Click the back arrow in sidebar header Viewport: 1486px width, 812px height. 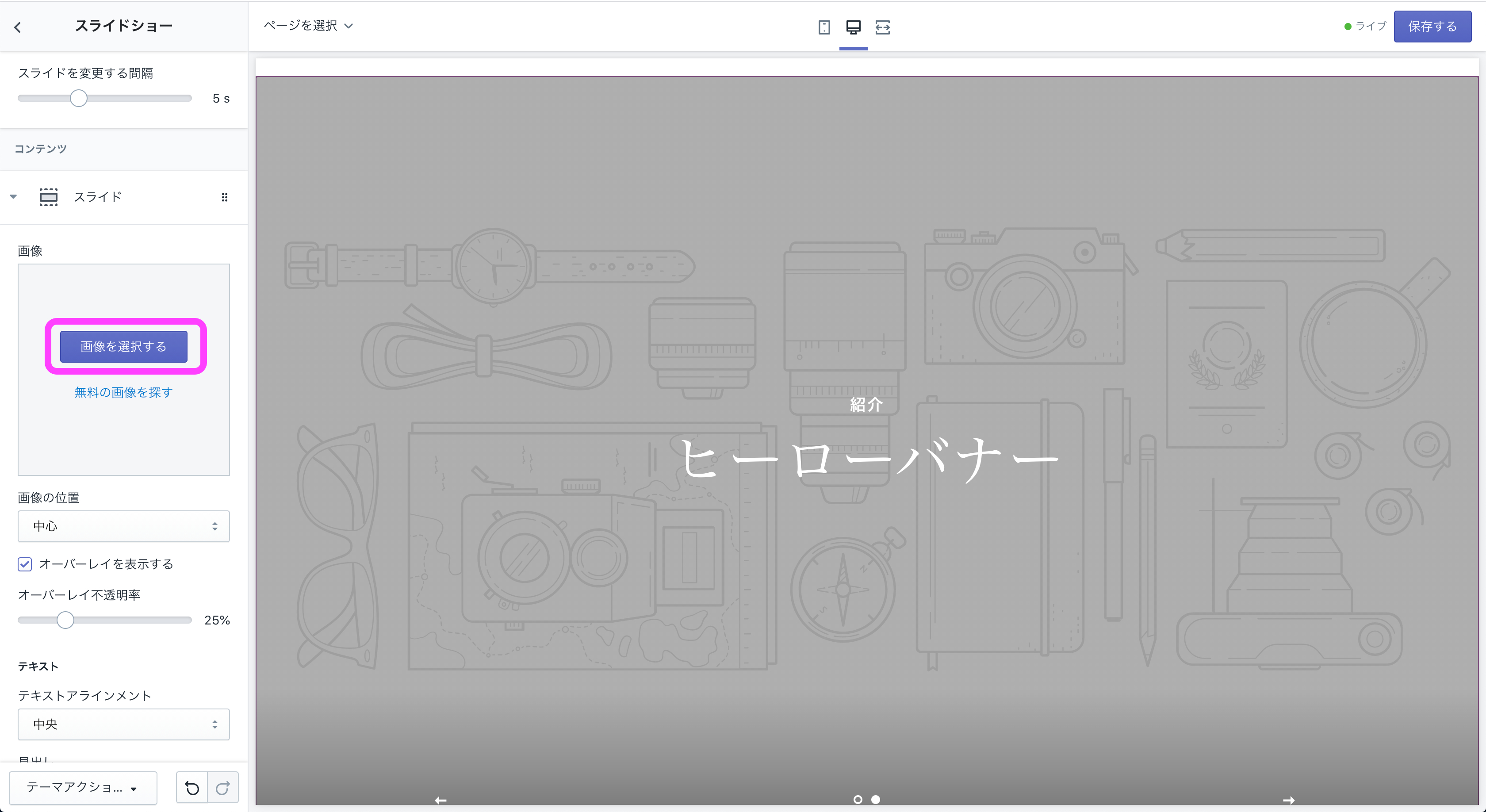click(18, 27)
